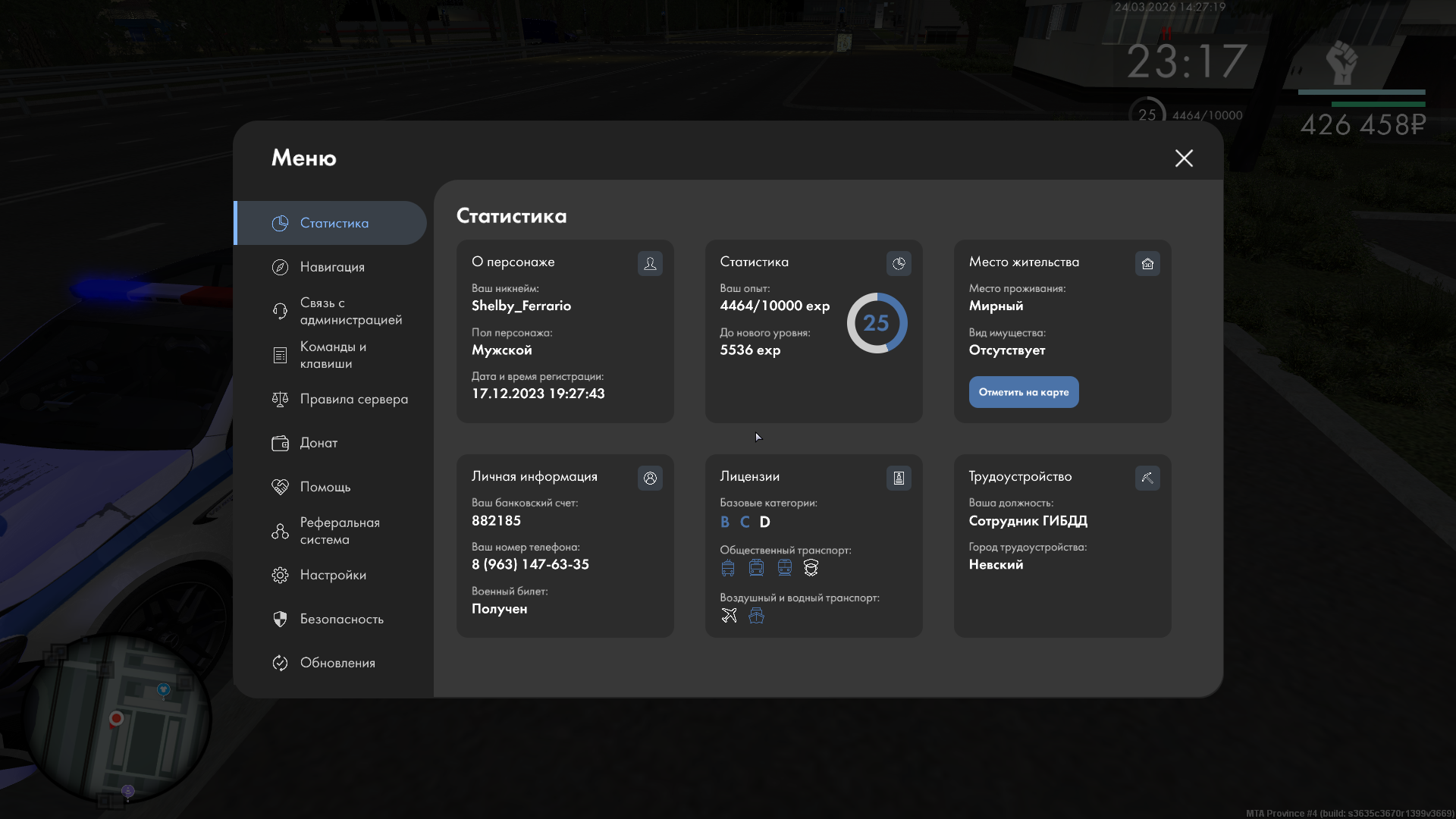The image size is (1456, 819).
Task: Go to the Донат section
Action: click(318, 443)
